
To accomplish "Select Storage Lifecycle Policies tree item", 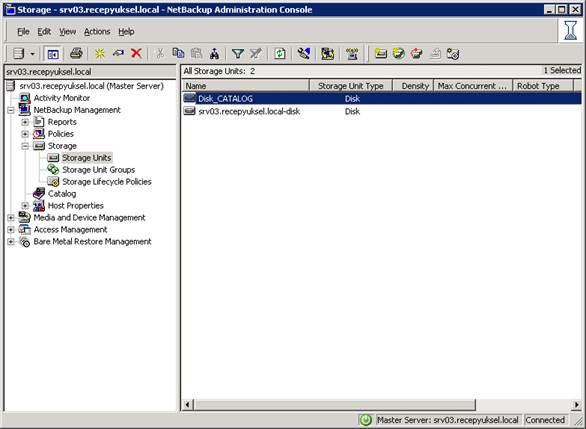I will tap(107, 182).
